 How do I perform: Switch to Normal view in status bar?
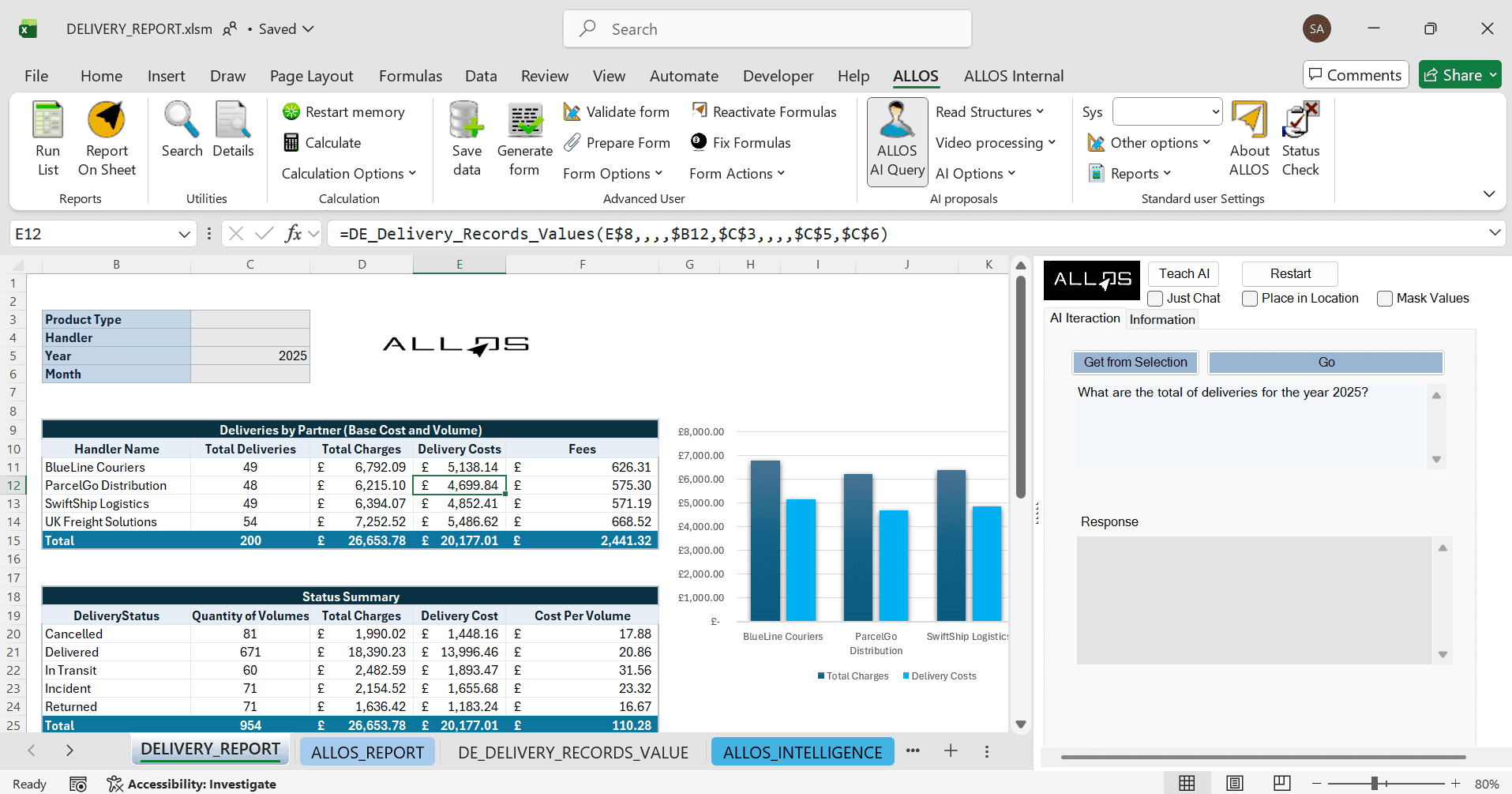(x=1187, y=783)
